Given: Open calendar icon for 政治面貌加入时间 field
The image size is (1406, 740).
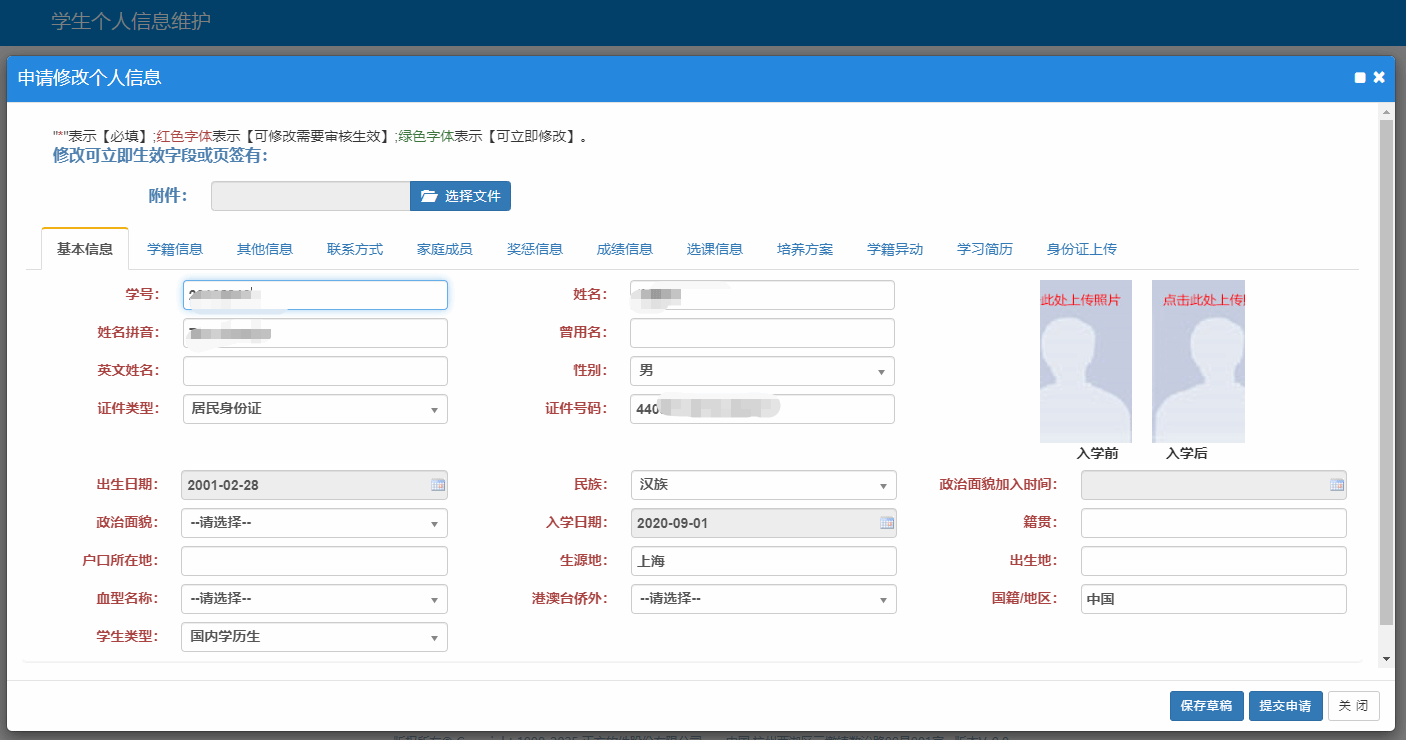Looking at the screenshot, I should coord(1336,485).
